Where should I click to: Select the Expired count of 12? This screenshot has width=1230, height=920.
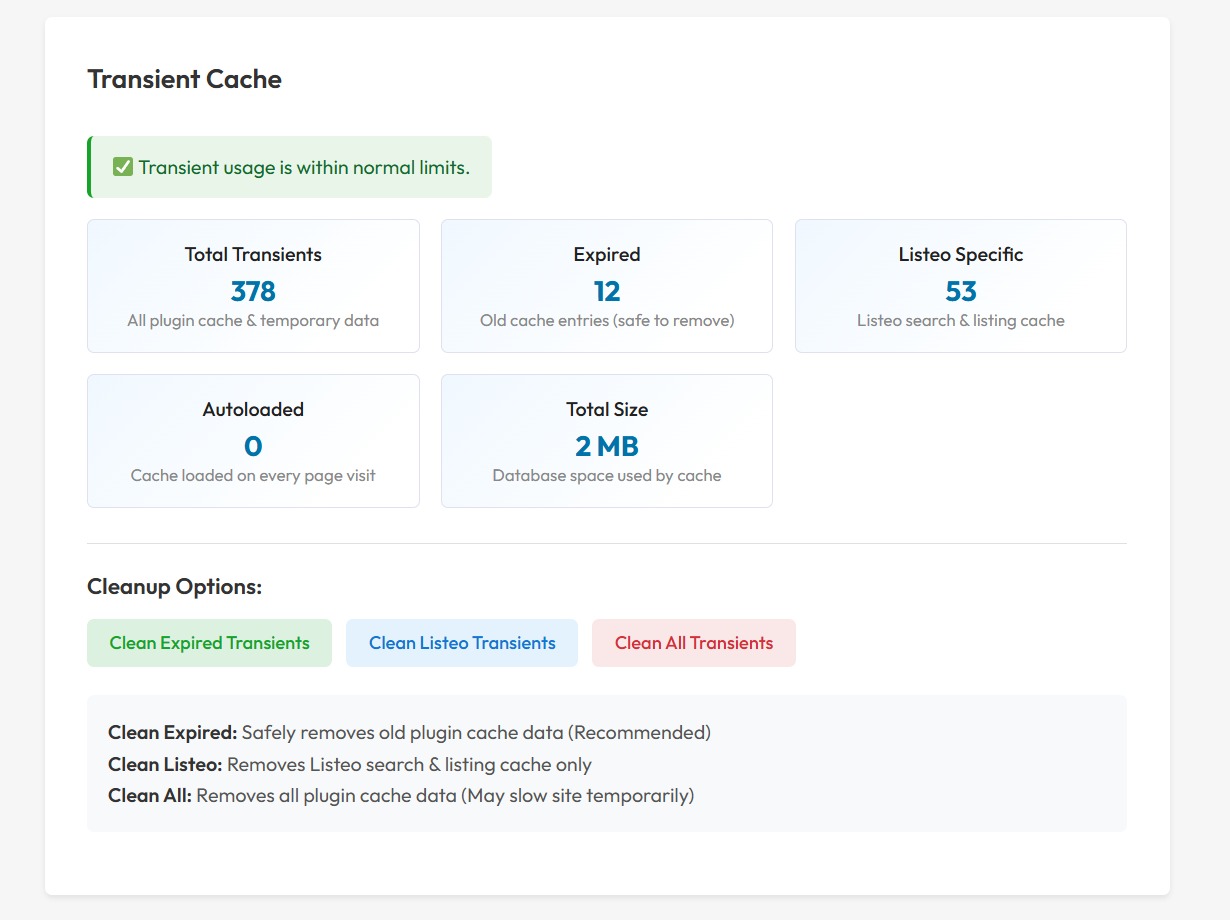click(607, 291)
